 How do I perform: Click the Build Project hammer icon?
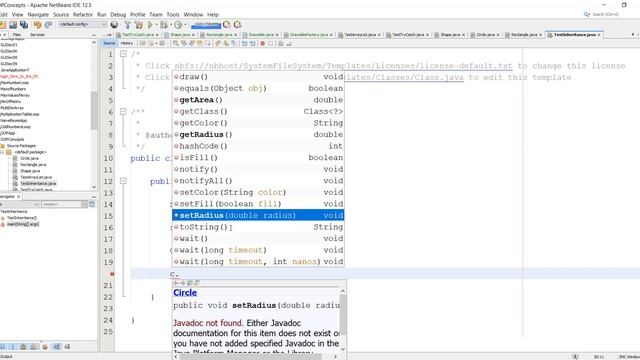pyautogui.click(x=128, y=25)
